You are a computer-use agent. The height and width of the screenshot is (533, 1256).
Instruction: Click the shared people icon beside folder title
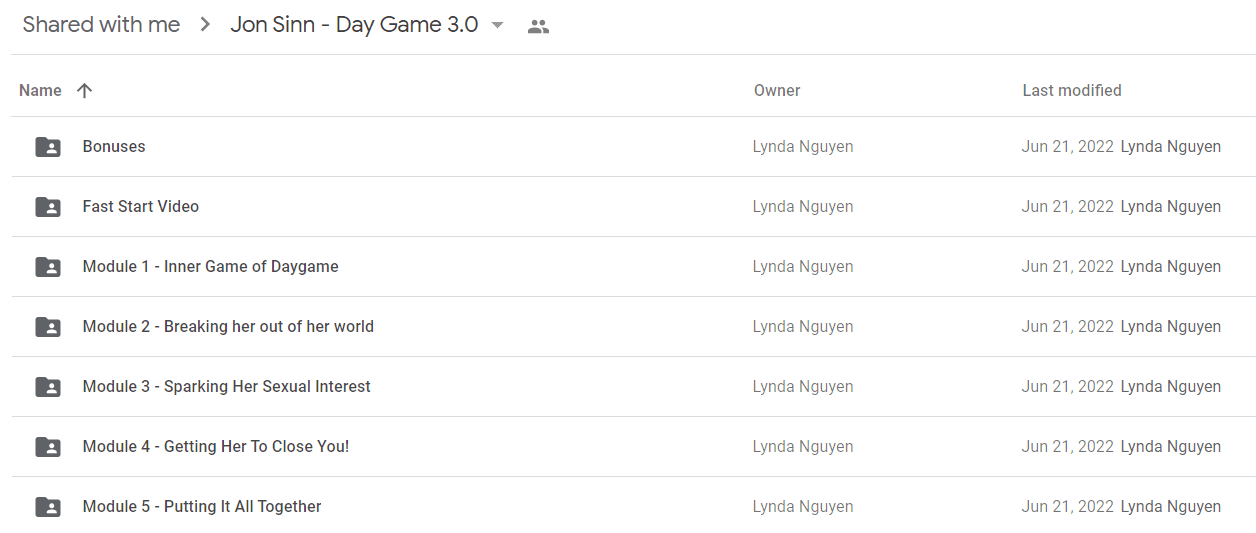point(538,27)
